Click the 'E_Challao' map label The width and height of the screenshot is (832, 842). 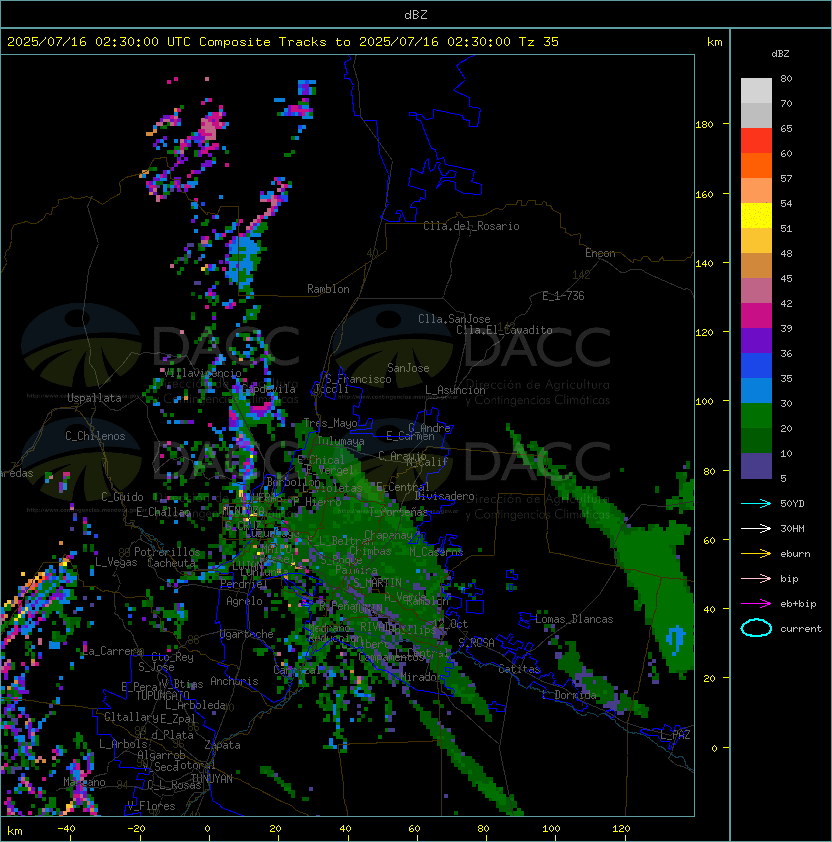(x=163, y=512)
